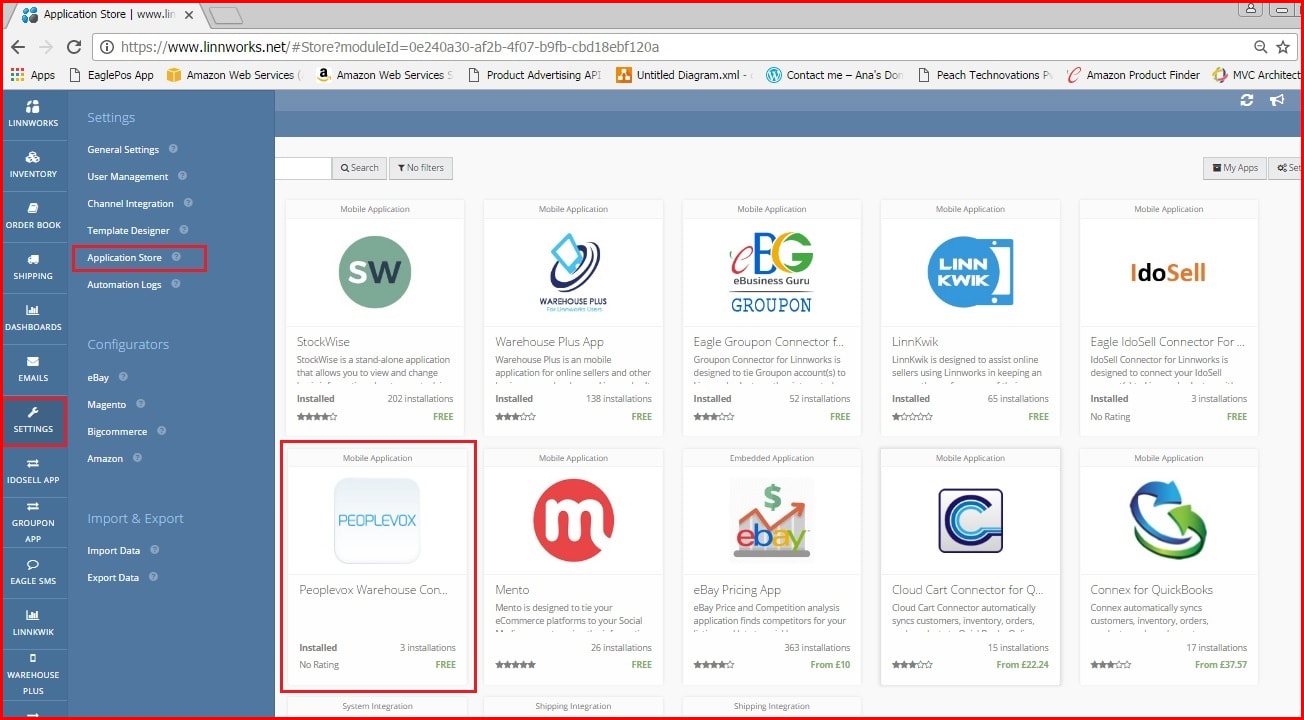The image size is (1304, 720).
Task: Bookmark this page with the star icon
Action: [1283, 47]
